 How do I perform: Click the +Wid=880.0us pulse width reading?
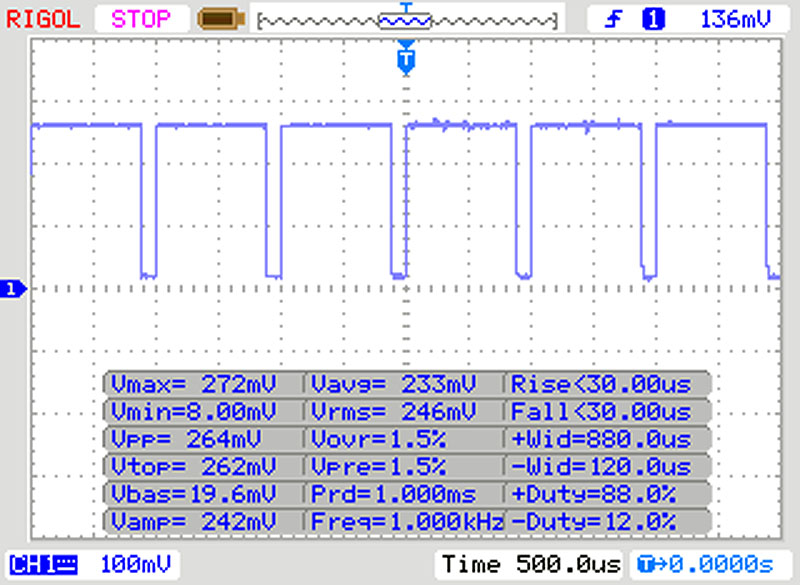coord(601,439)
